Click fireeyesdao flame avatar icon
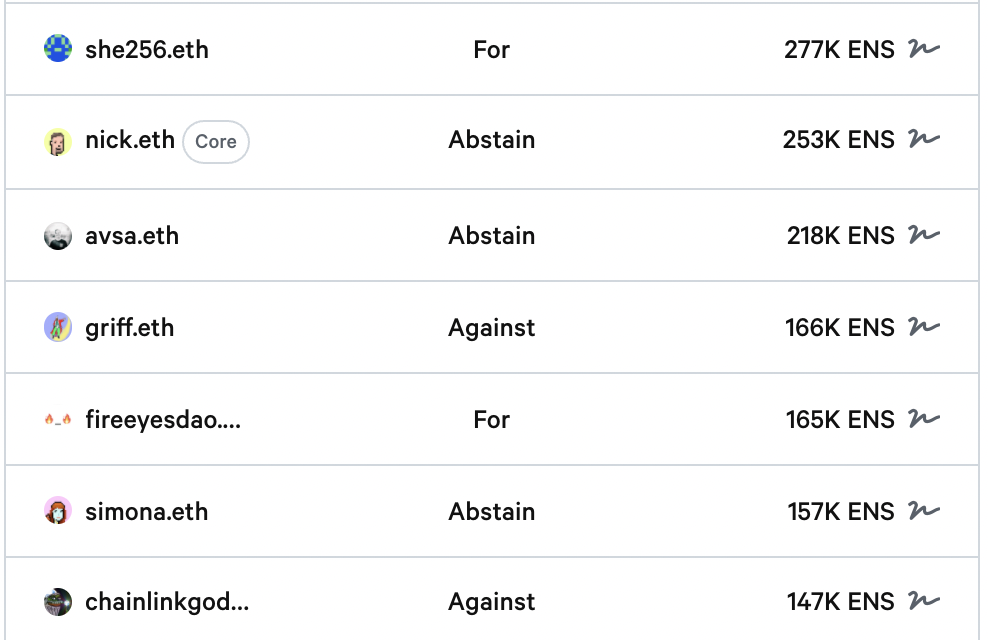 [58, 420]
